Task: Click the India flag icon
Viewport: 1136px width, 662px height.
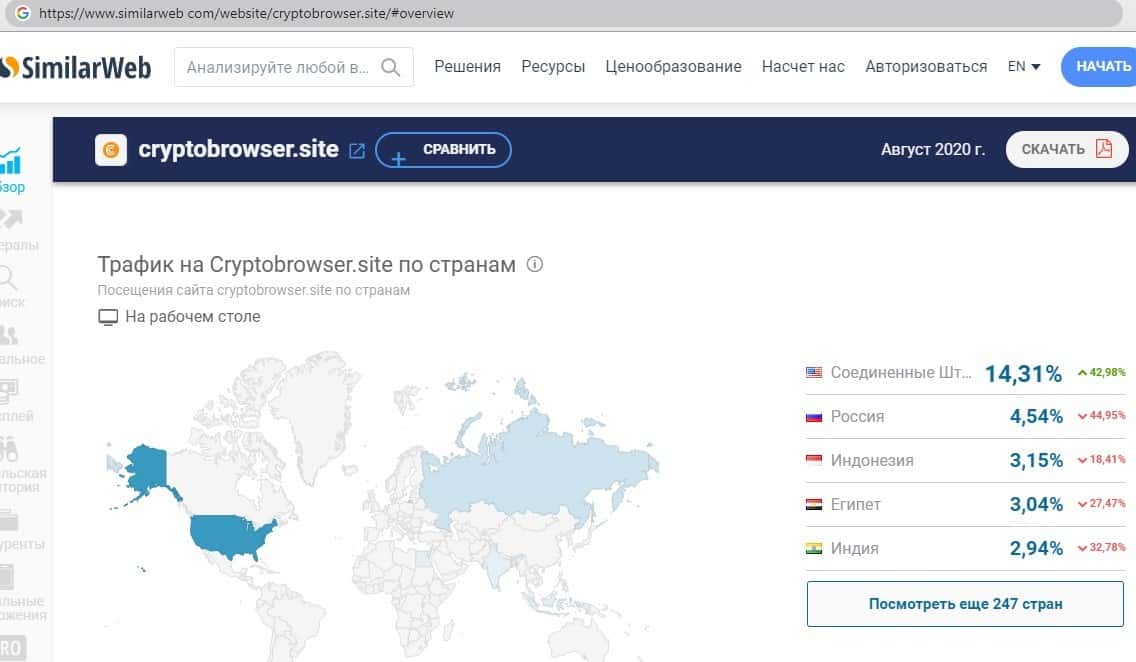Action: point(814,548)
